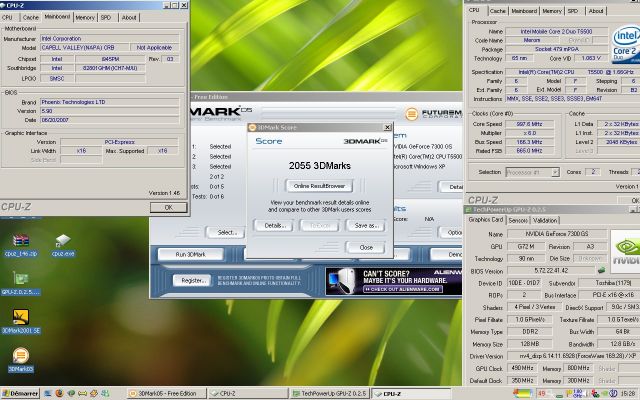
Task: Click the To Excel button
Action: (319, 225)
